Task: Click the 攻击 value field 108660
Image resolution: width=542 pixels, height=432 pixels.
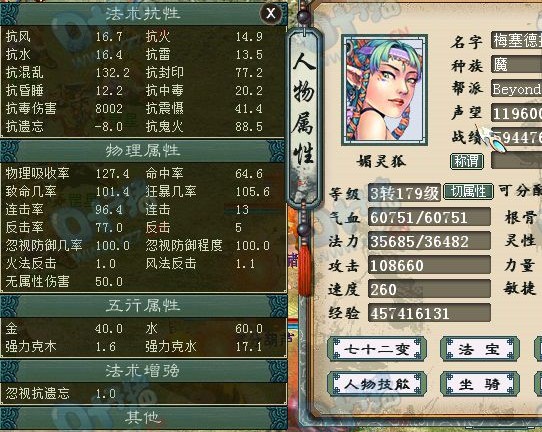Action: [x=429, y=265]
